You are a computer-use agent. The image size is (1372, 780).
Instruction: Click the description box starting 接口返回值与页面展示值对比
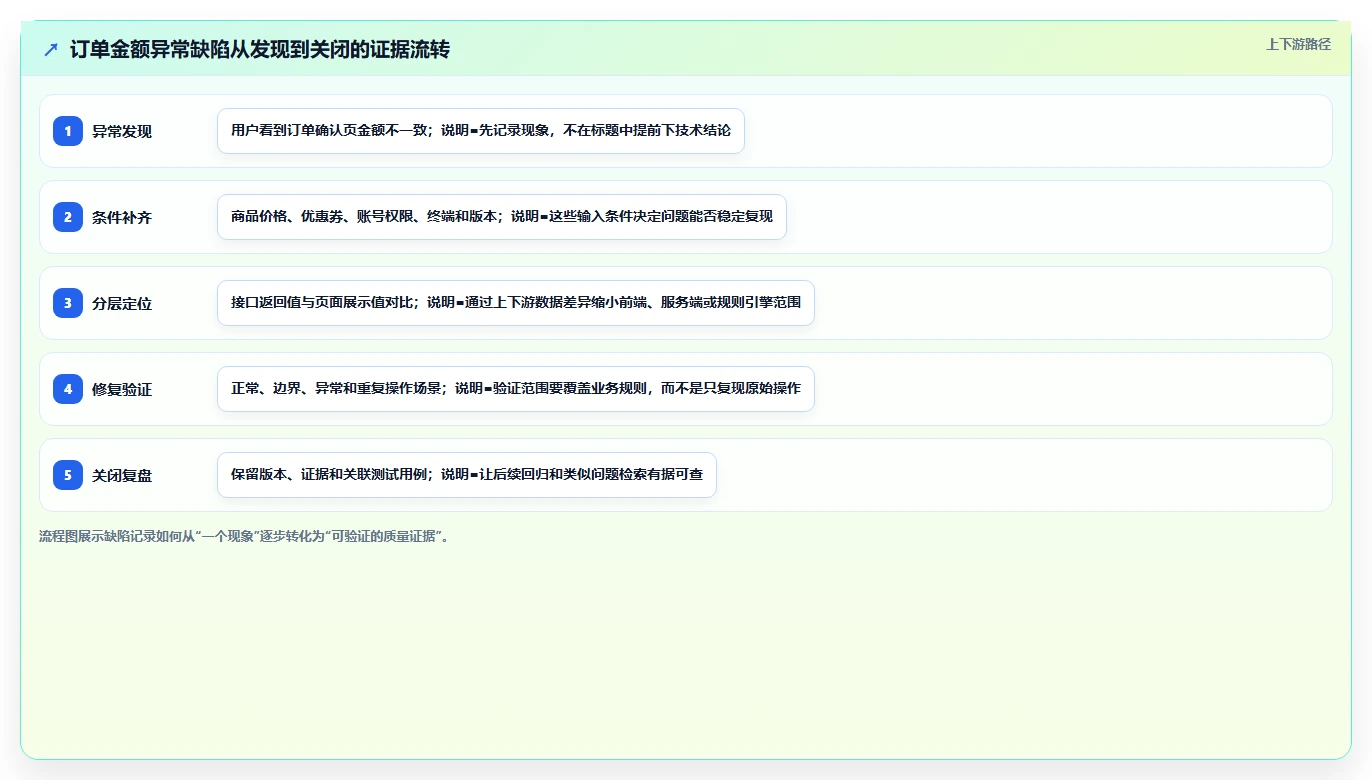(516, 303)
